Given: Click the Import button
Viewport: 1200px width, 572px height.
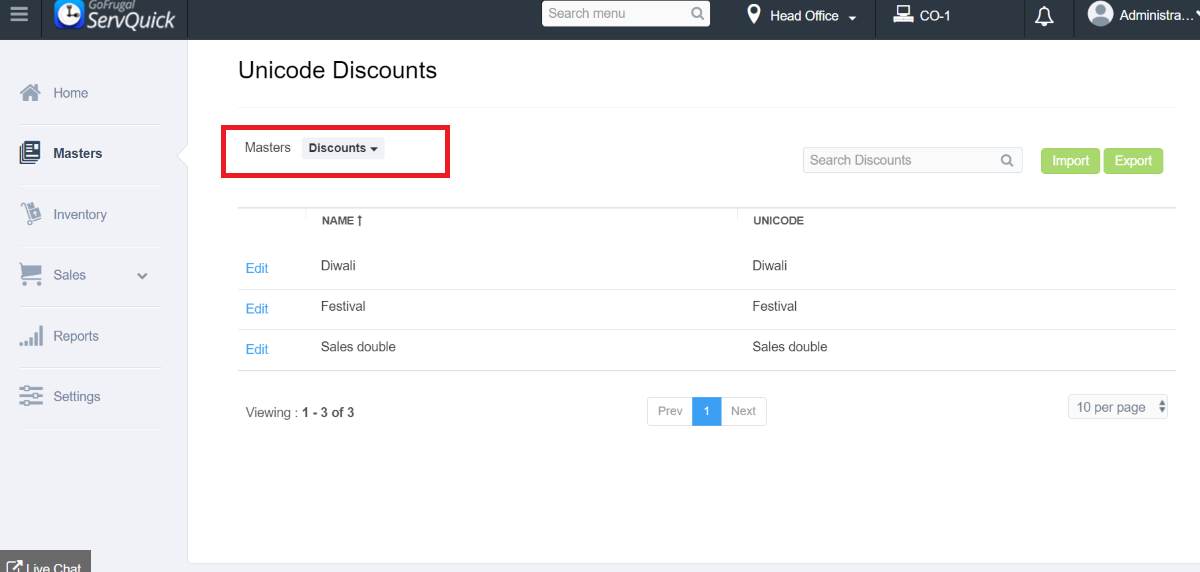Looking at the screenshot, I should [x=1070, y=161].
